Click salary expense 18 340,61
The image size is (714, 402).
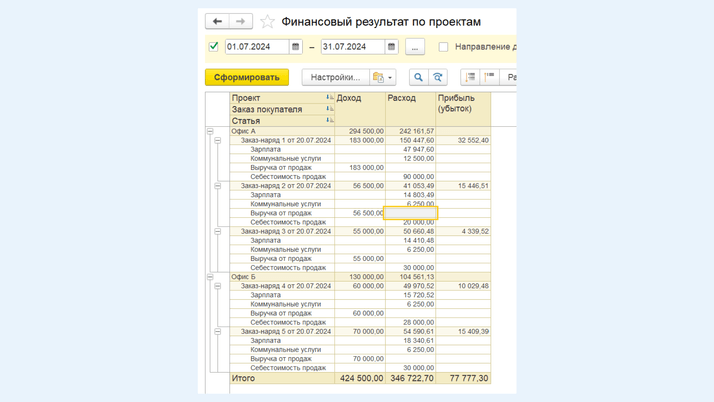[418, 341]
